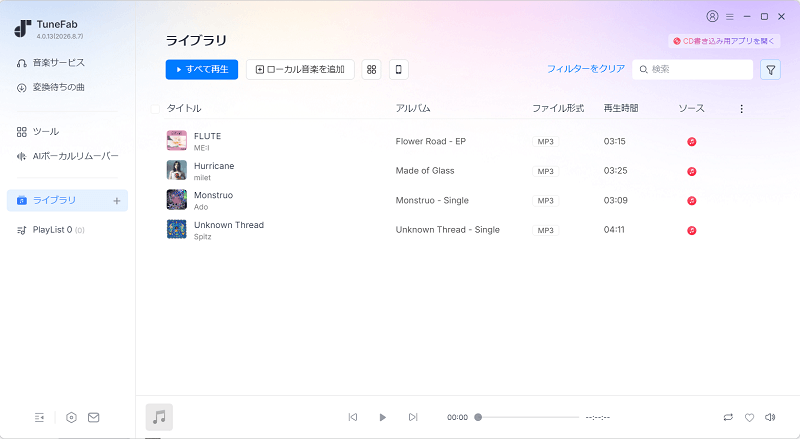Skip to previous track
The height and width of the screenshot is (439, 800).
tap(353, 418)
